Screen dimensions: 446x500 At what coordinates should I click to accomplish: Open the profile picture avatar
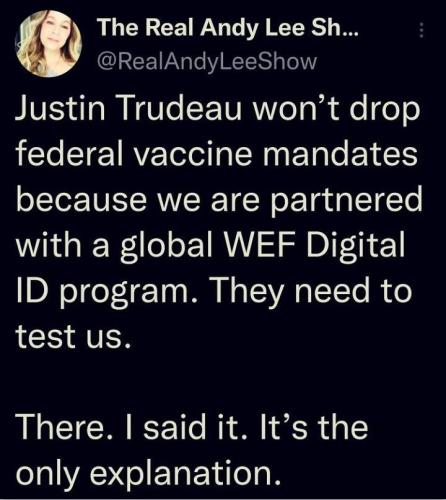[x=48, y=44]
